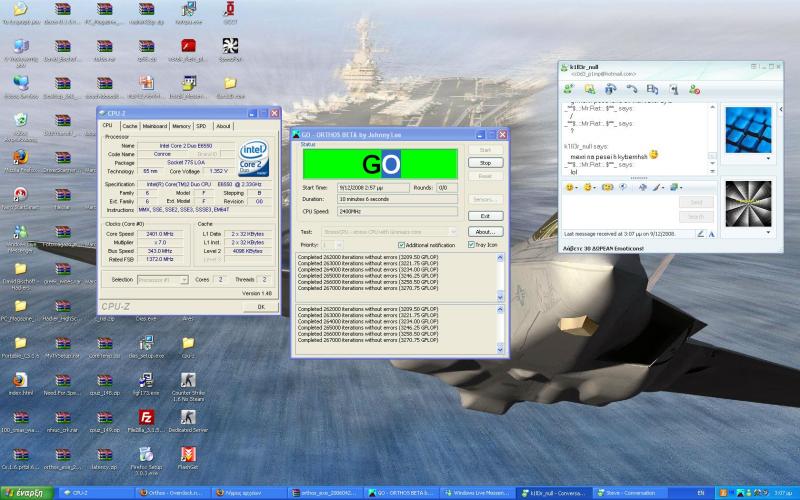The image size is (800, 500).
Task: Switch to the About tab in CPU-Z
Action: pos(223,126)
